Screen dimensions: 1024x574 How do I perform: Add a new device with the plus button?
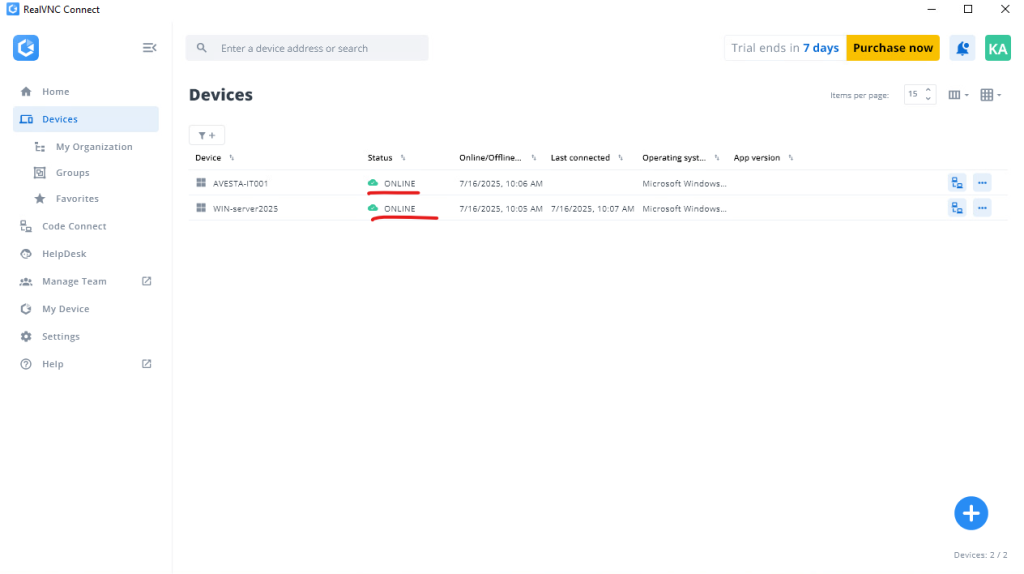click(x=970, y=513)
